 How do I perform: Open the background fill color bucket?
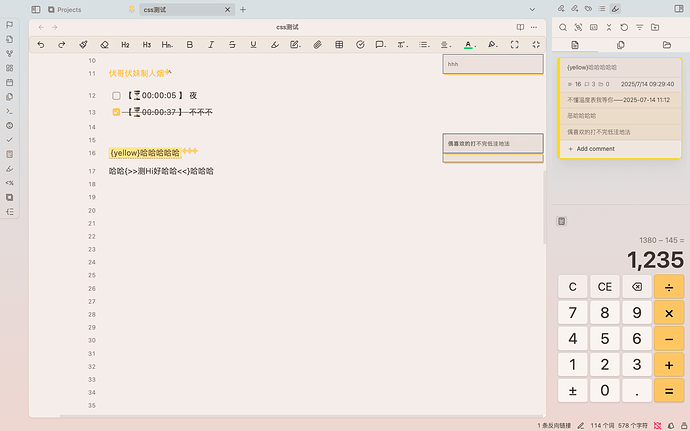pyautogui.click(x=492, y=44)
